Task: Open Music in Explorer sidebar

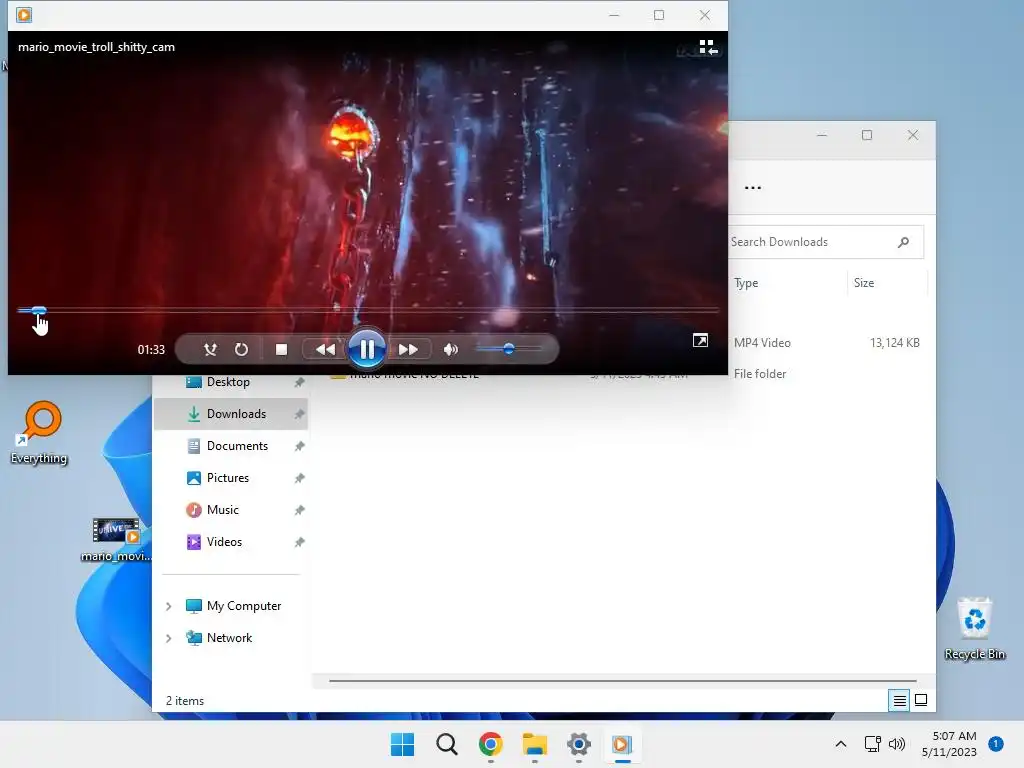Action: tap(223, 510)
